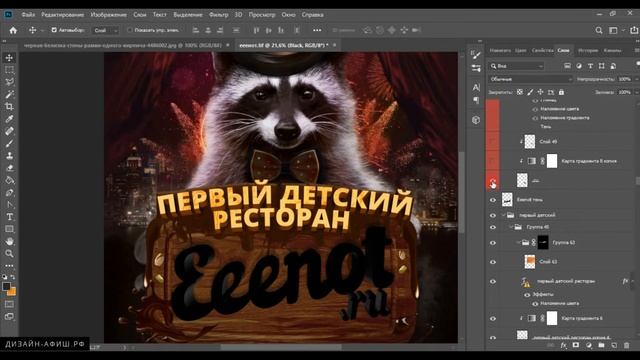Click Delete layer trash icon
This screenshot has width=640, height=360.
(627, 345)
